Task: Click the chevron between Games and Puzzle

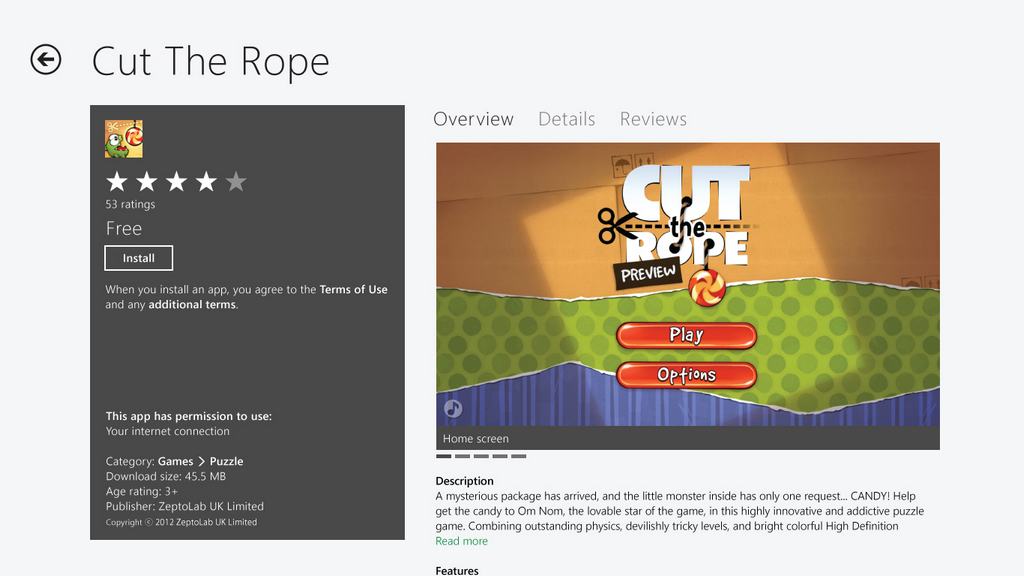Action: (201, 461)
